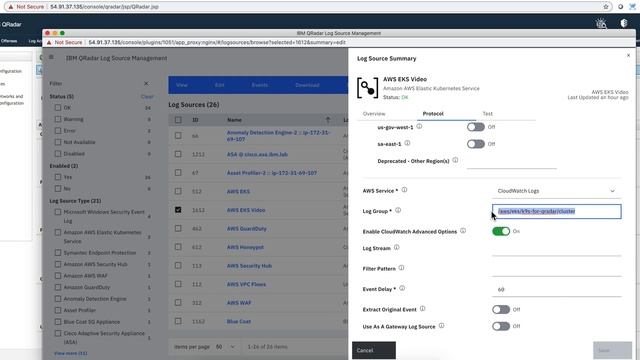Sort log sources by Name arrow
This screenshot has height=360, width=640.
pyautogui.click(x=328, y=120)
